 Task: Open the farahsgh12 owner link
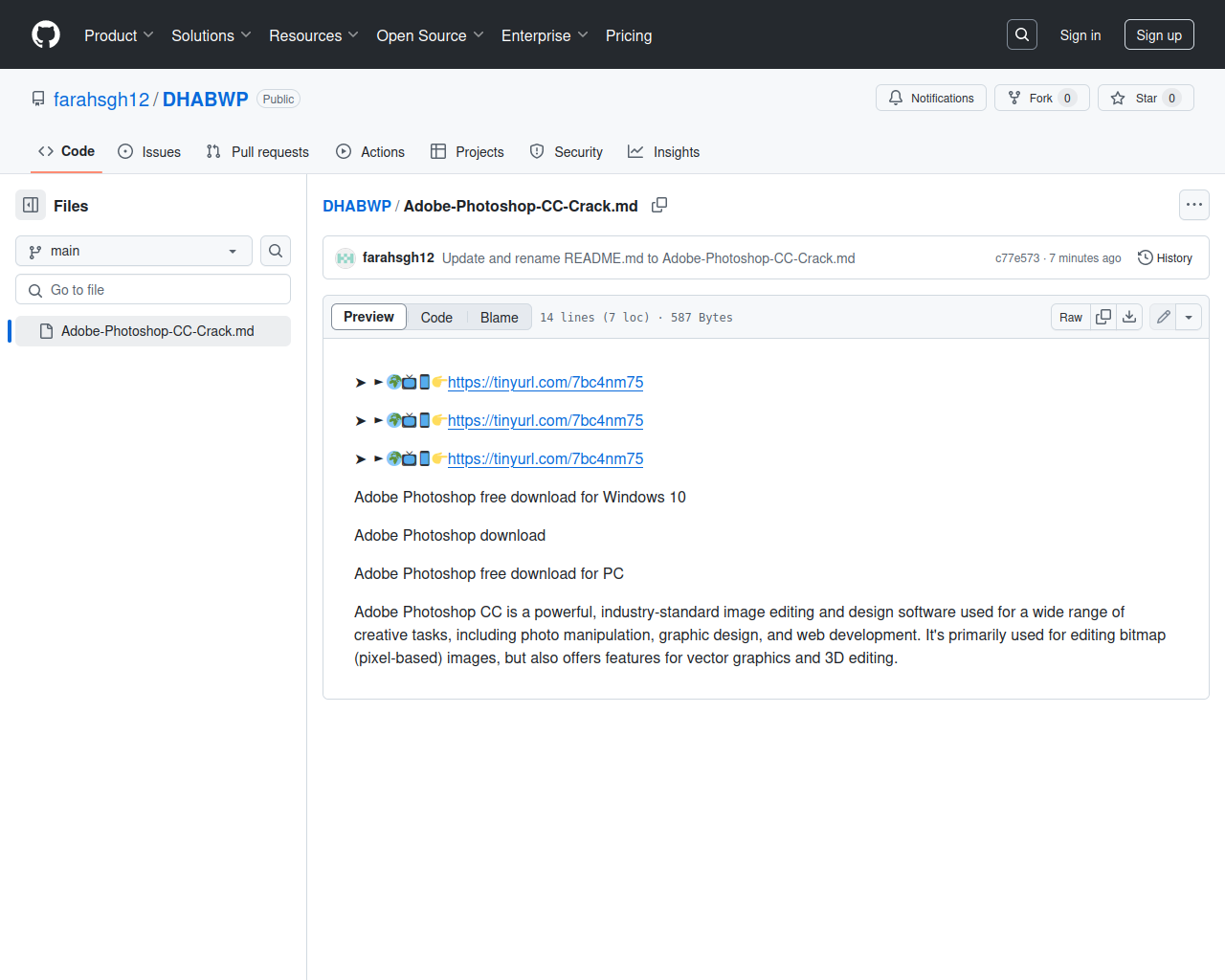click(x=101, y=100)
